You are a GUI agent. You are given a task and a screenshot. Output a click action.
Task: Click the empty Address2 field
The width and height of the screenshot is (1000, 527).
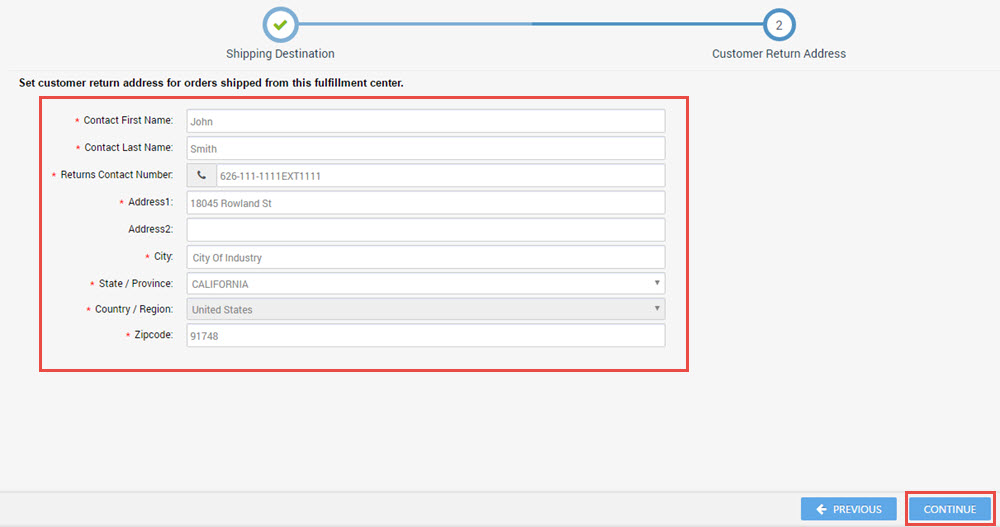[425, 230]
